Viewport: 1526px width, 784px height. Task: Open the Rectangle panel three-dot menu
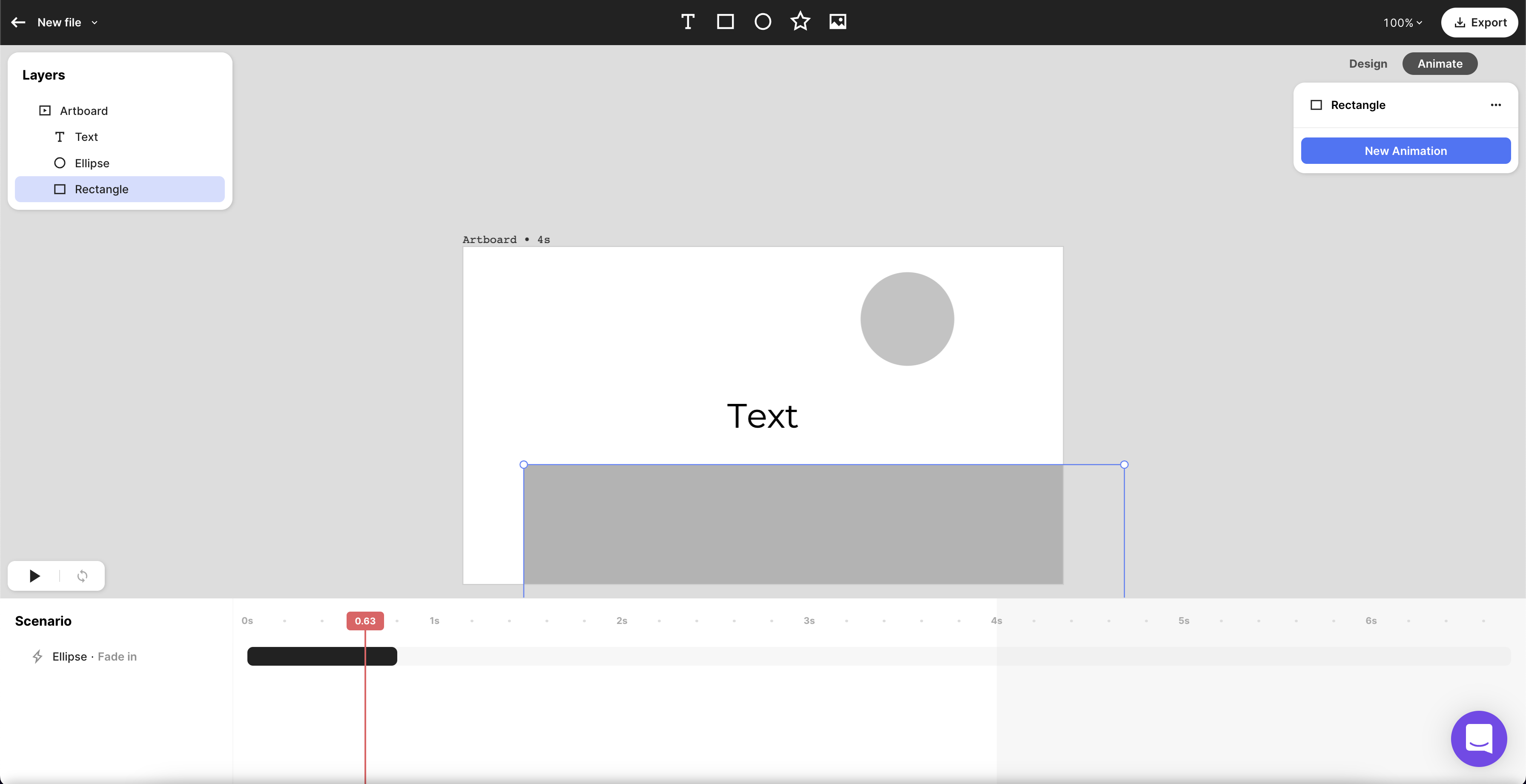(1495, 105)
